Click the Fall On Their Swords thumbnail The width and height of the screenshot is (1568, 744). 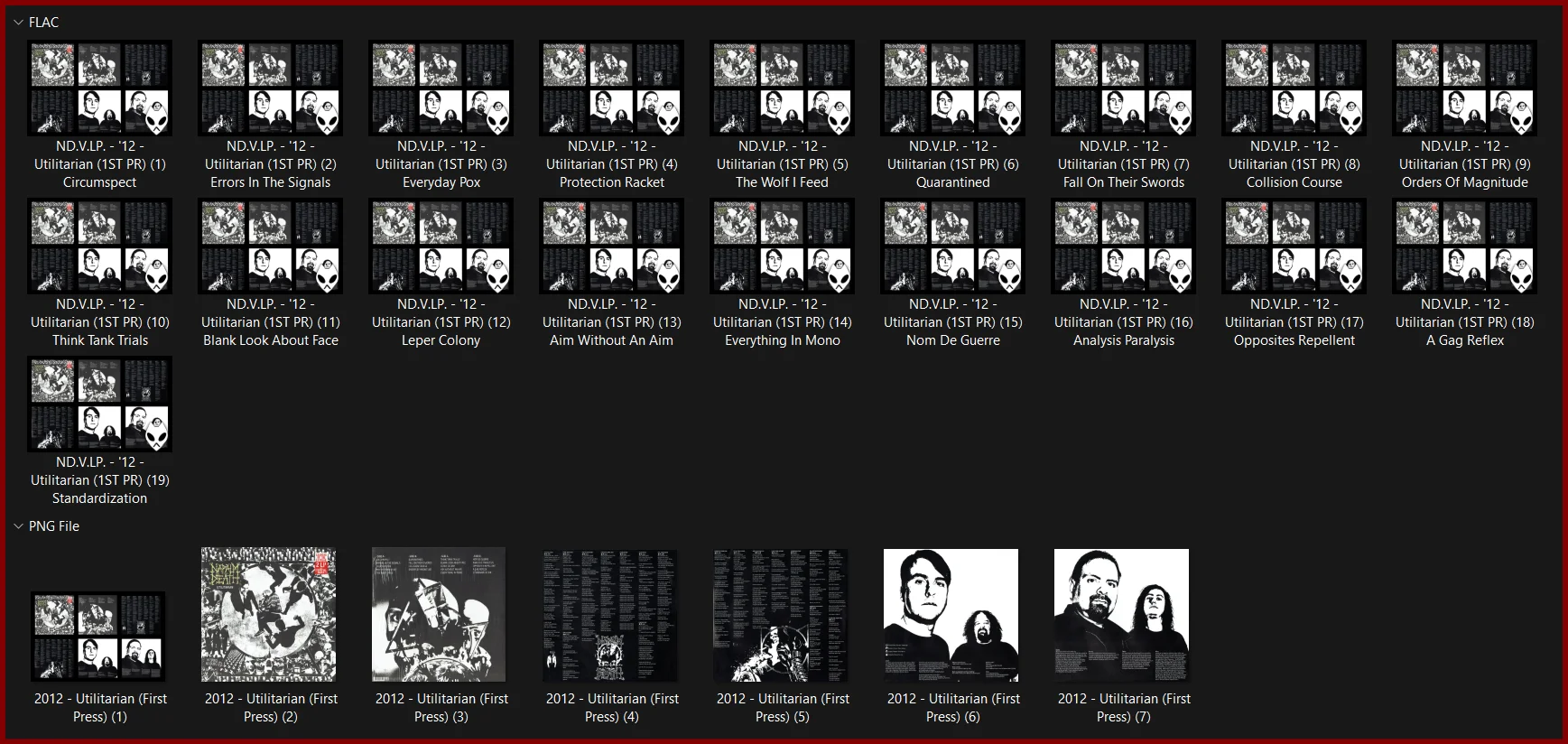coord(1123,88)
